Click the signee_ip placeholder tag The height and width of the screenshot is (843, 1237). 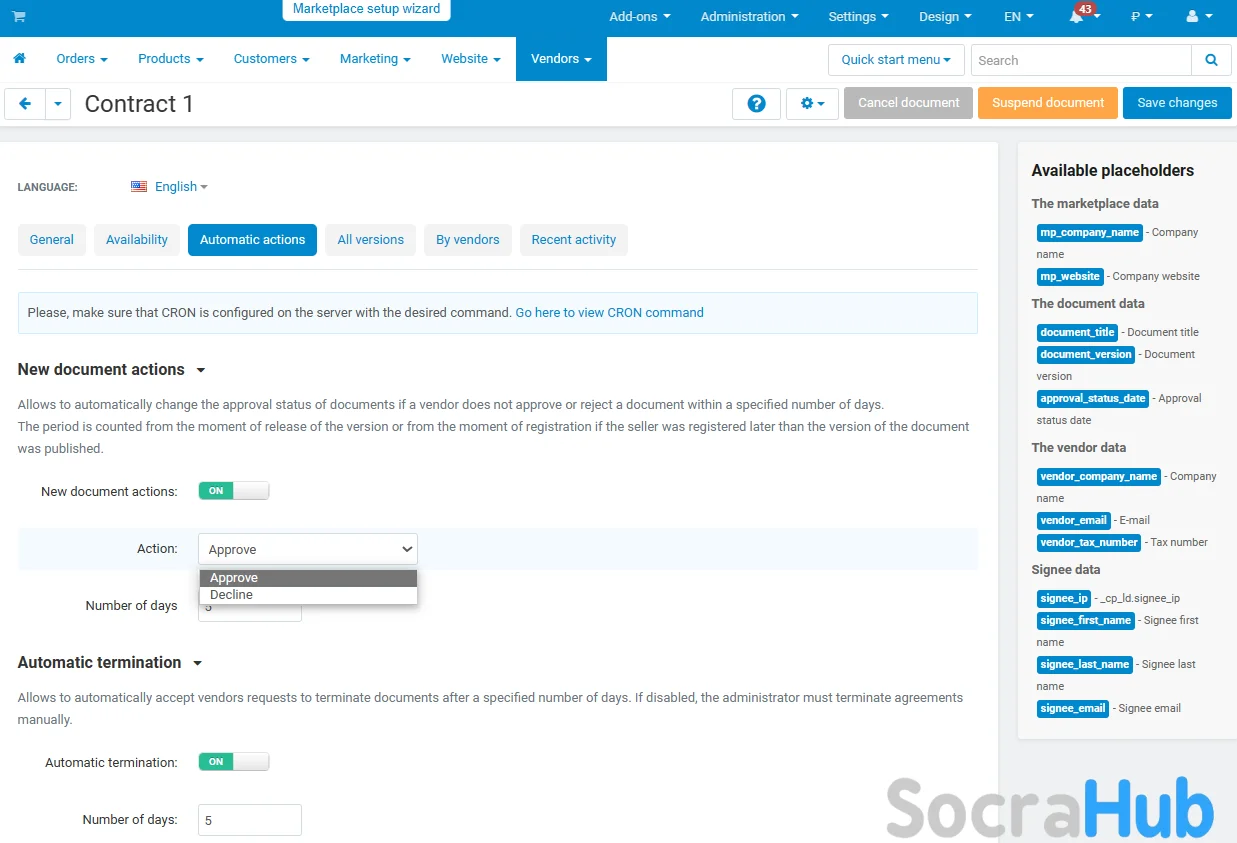point(1064,598)
